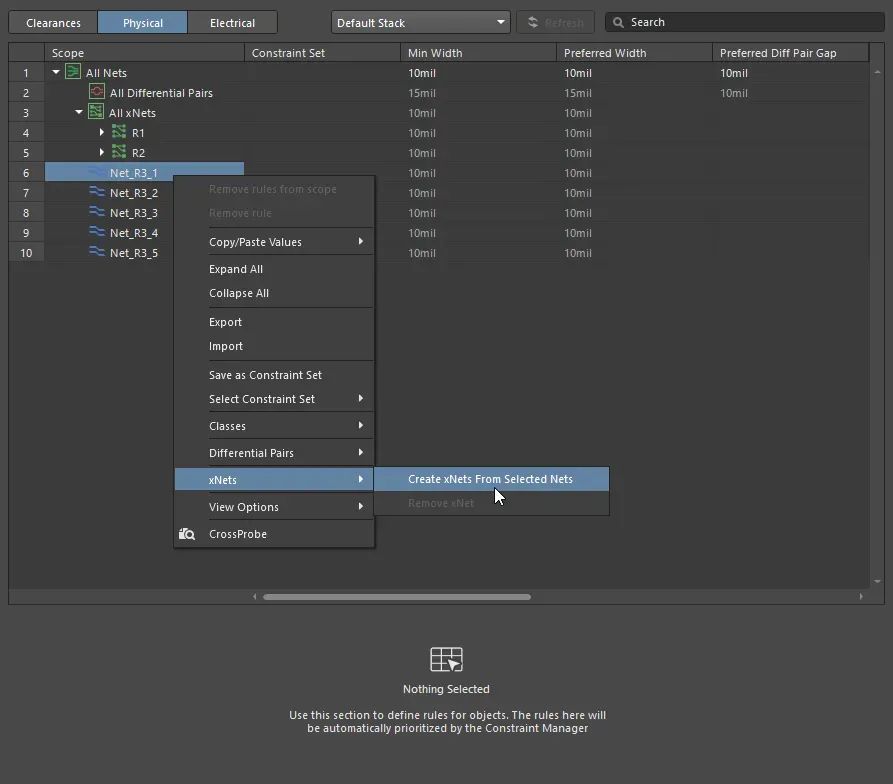The width and height of the screenshot is (893, 784).
Task: Switch to the Clearances tab
Action: (53, 23)
